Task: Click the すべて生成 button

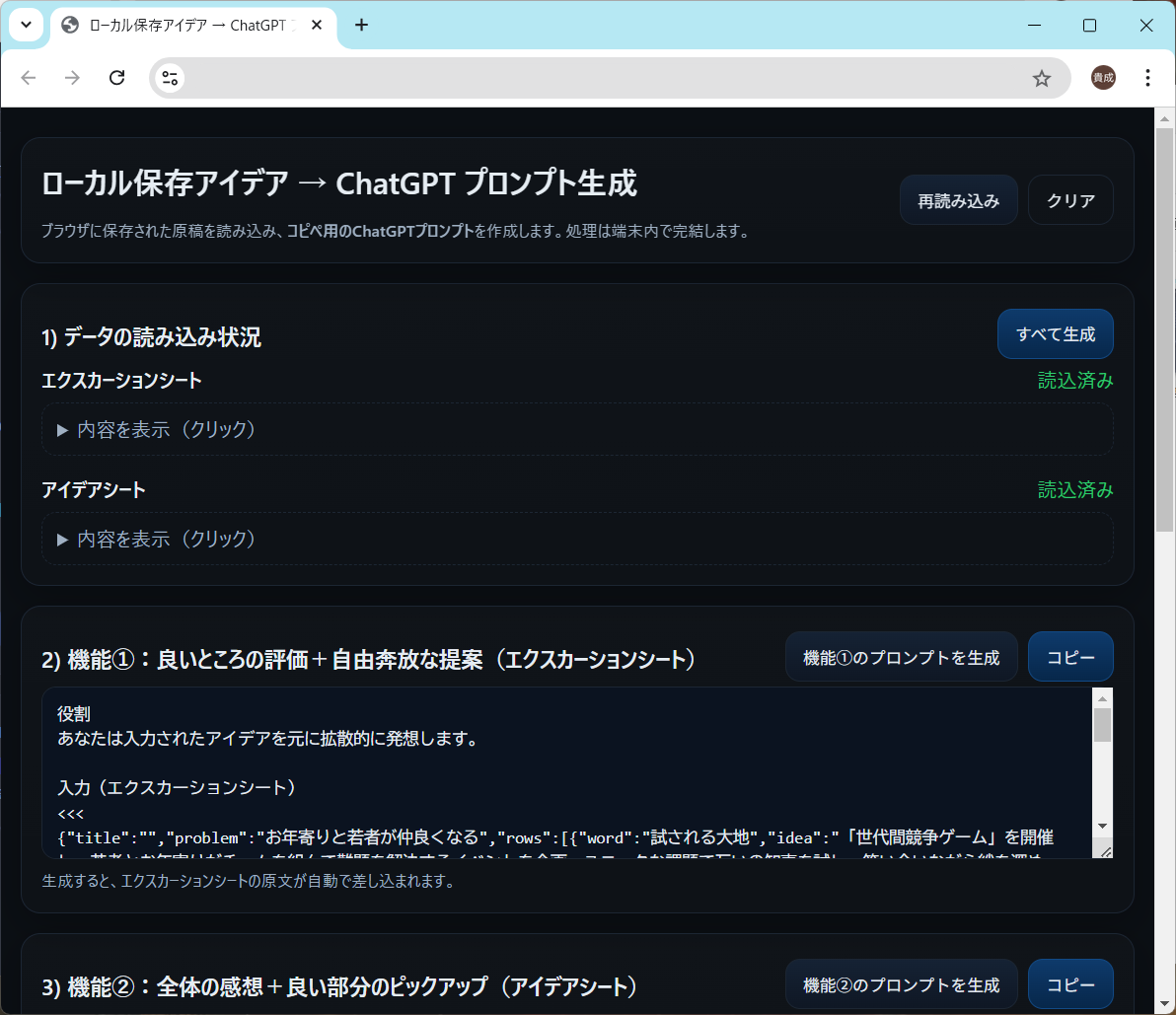Action: click(1056, 334)
